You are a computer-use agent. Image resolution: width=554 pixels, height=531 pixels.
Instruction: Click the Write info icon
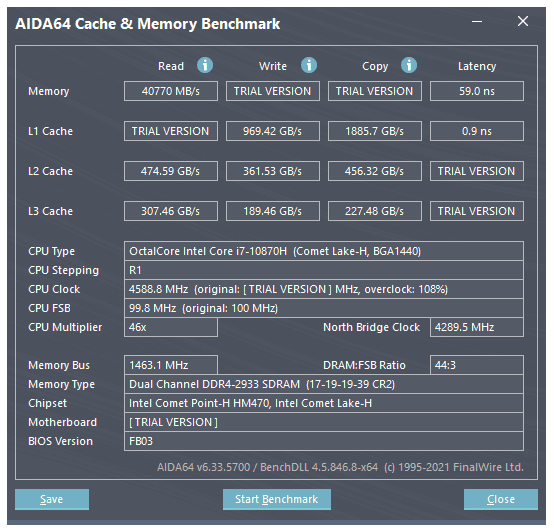click(309, 66)
